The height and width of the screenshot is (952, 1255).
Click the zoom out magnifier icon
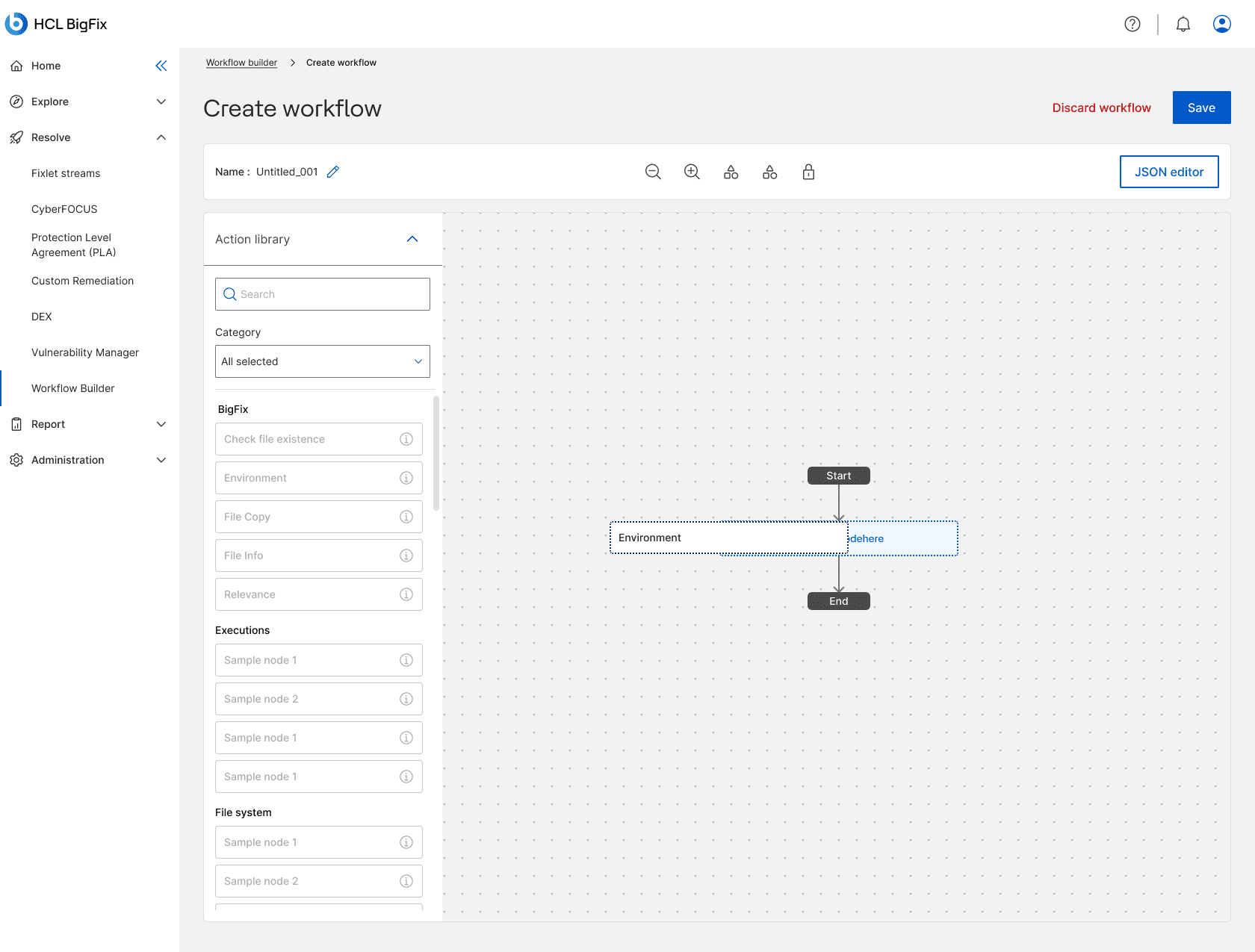coord(653,172)
